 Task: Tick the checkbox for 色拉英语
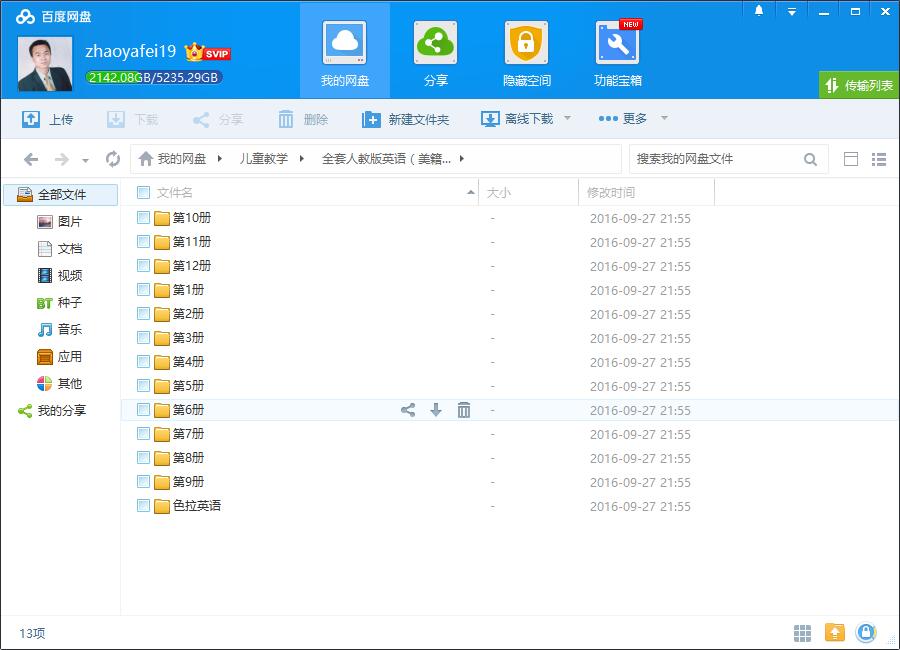(x=142, y=505)
